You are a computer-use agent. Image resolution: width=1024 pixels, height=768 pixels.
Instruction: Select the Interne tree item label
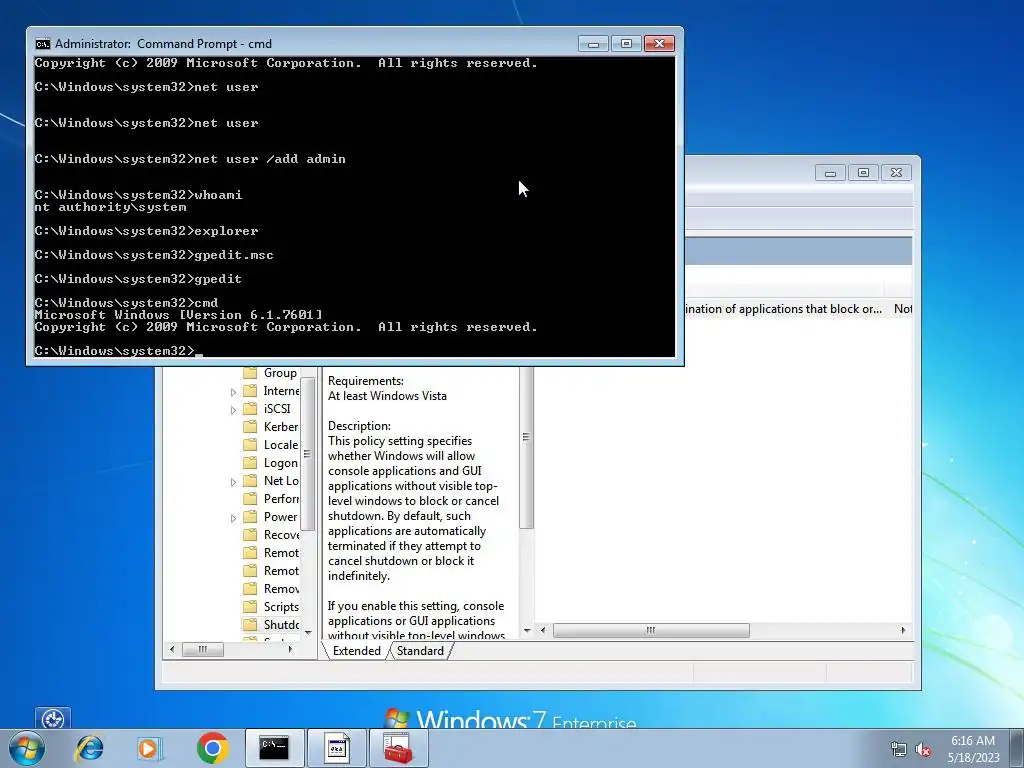[x=281, y=391]
